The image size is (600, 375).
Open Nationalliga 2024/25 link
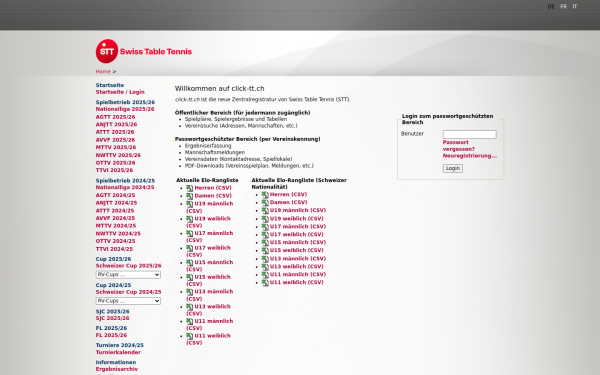[x=125, y=188]
